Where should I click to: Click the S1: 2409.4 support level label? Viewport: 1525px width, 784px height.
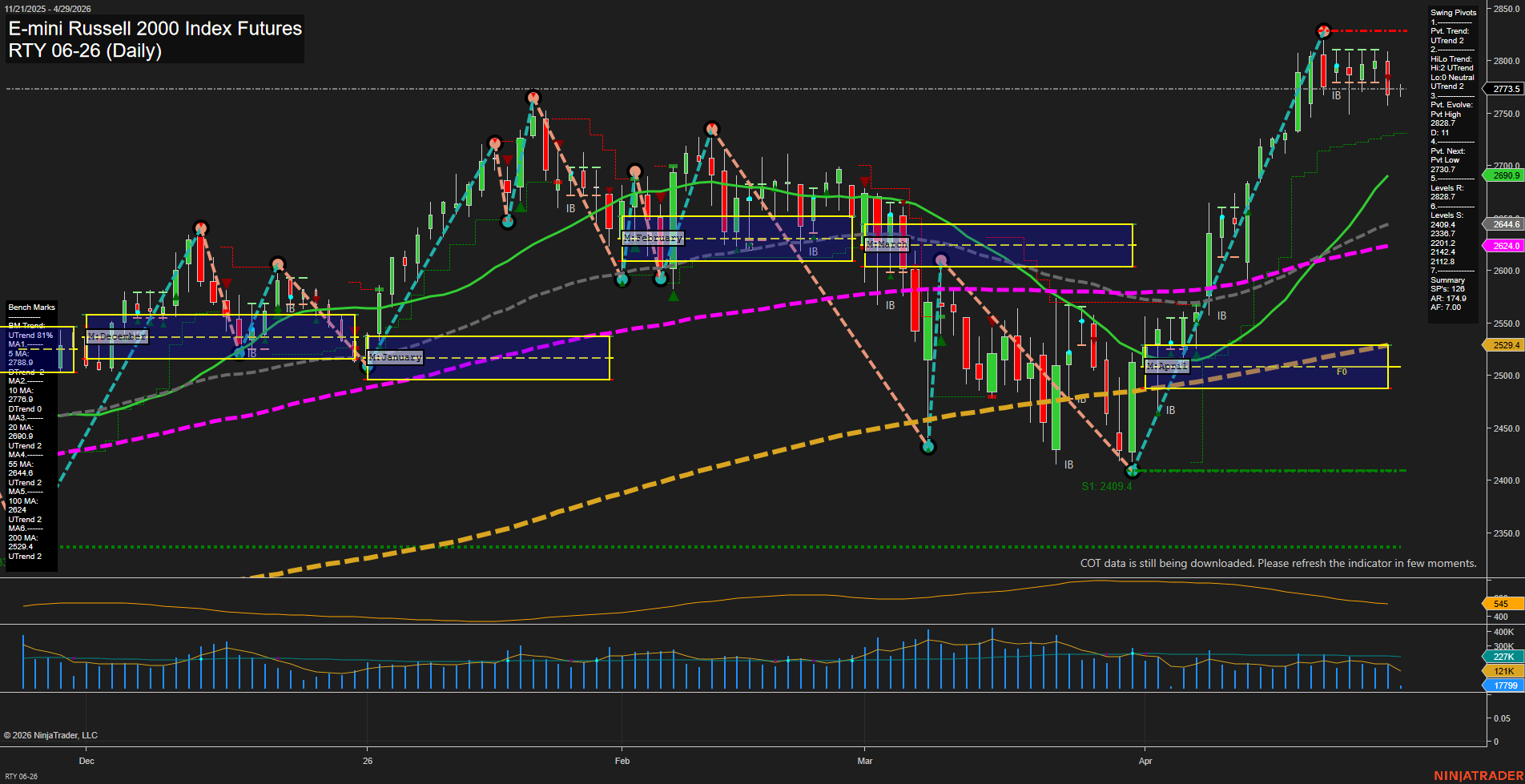click(x=1106, y=486)
